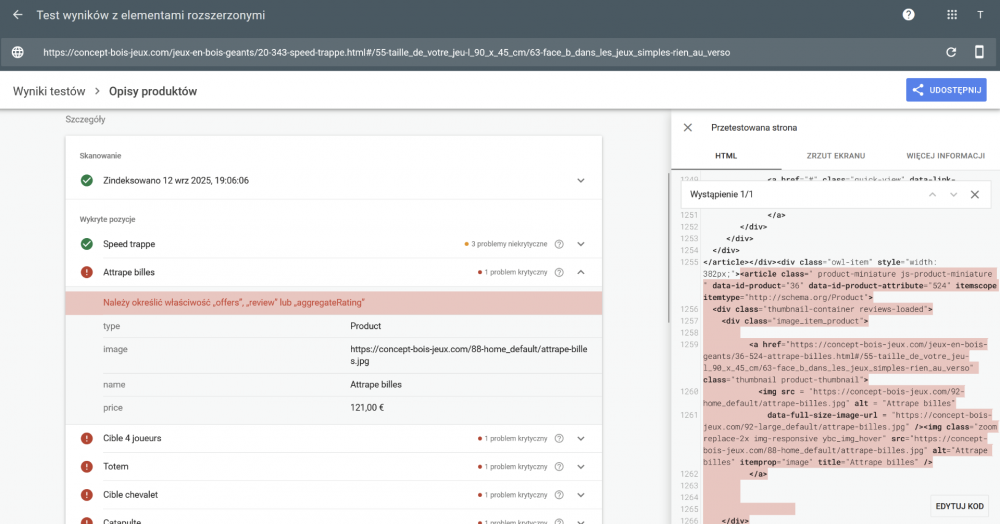
Task: Expand the Cible chevalet item chevron
Action: (x=581, y=495)
